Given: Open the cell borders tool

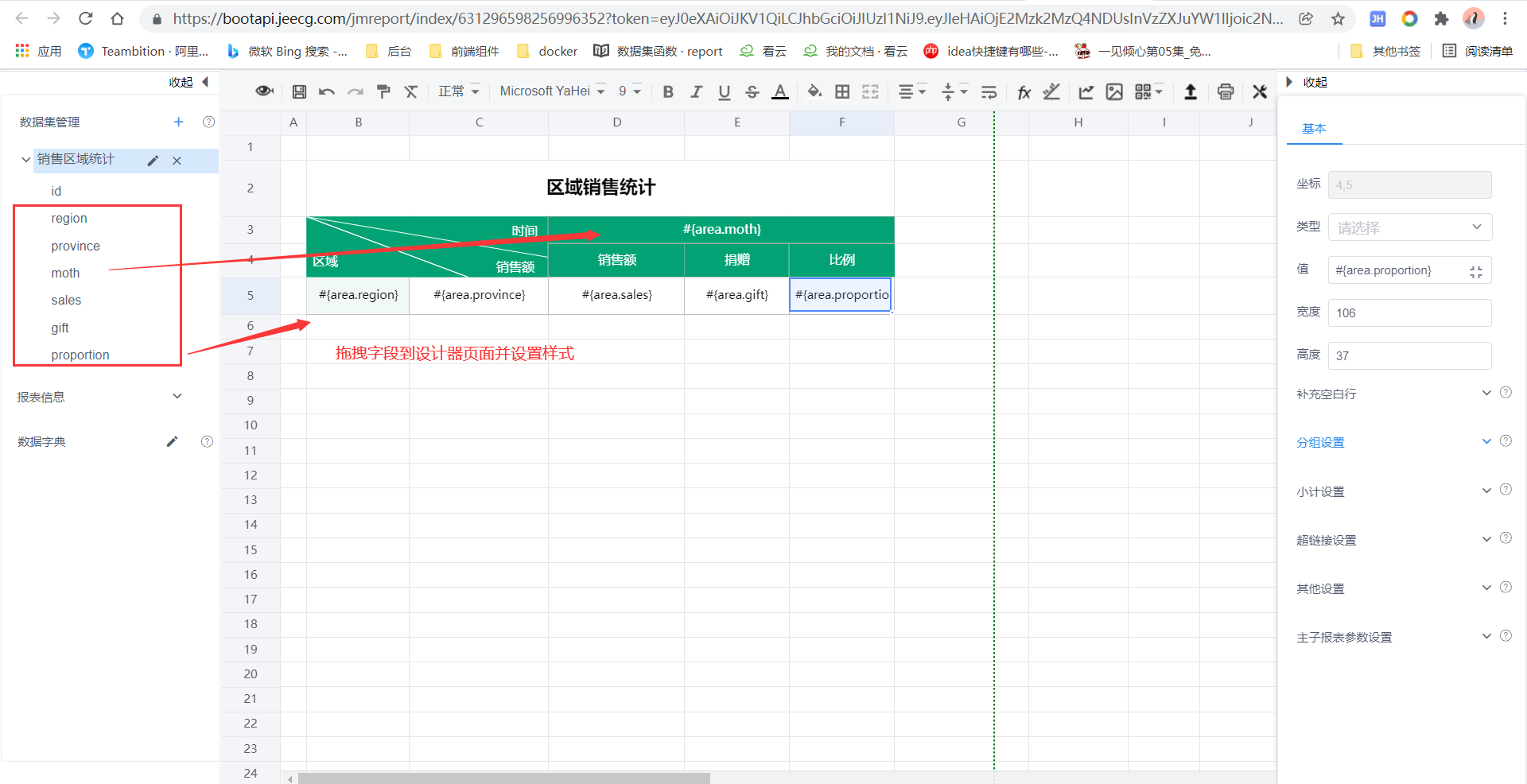Looking at the screenshot, I should tap(842, 91).
